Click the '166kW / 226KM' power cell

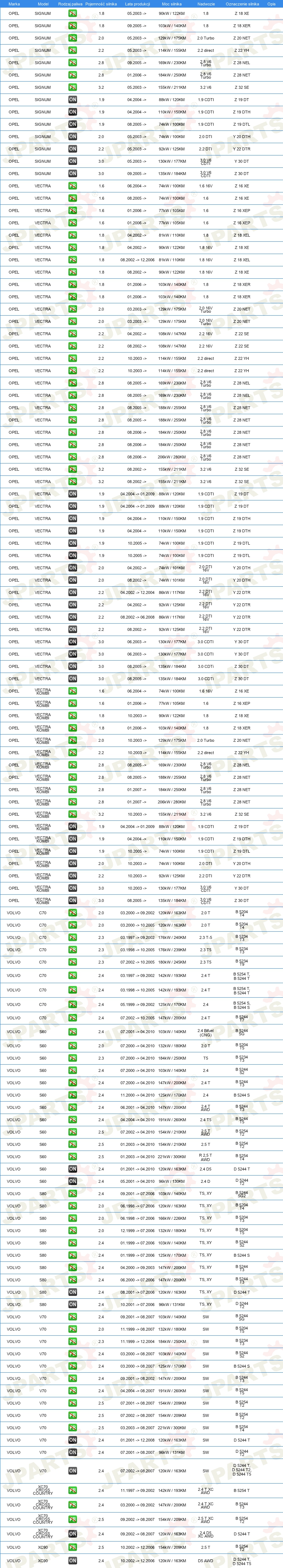172,1218
